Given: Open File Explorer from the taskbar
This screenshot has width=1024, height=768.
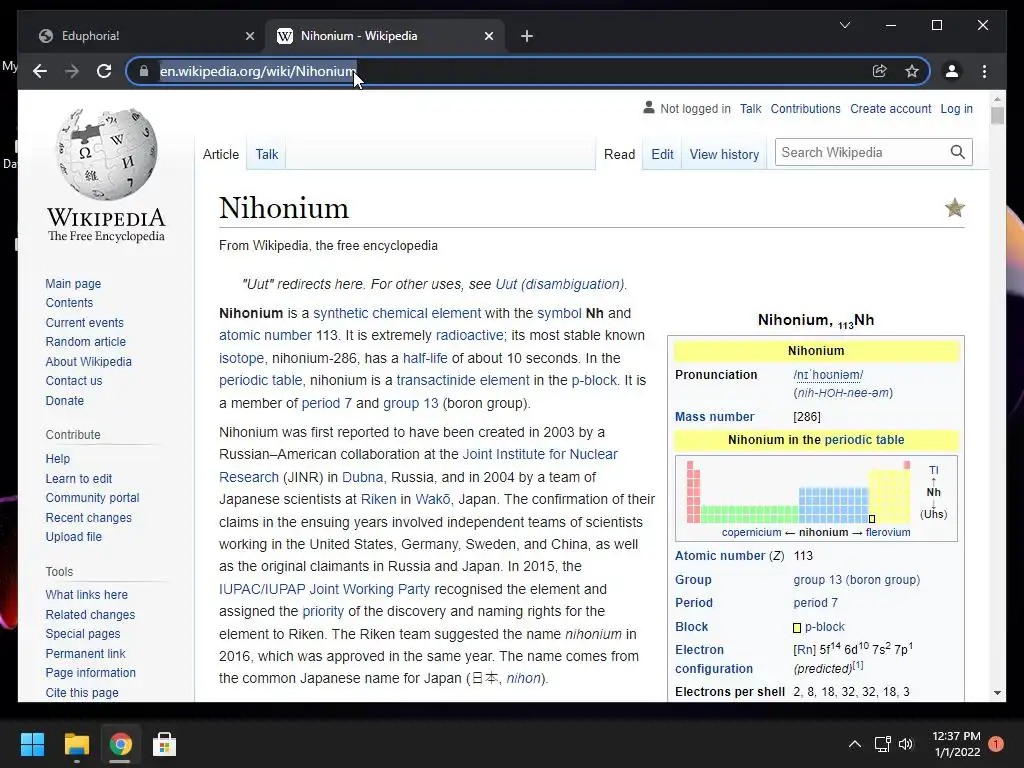Looking at the screenshot, I should click(x=76, y=744).
